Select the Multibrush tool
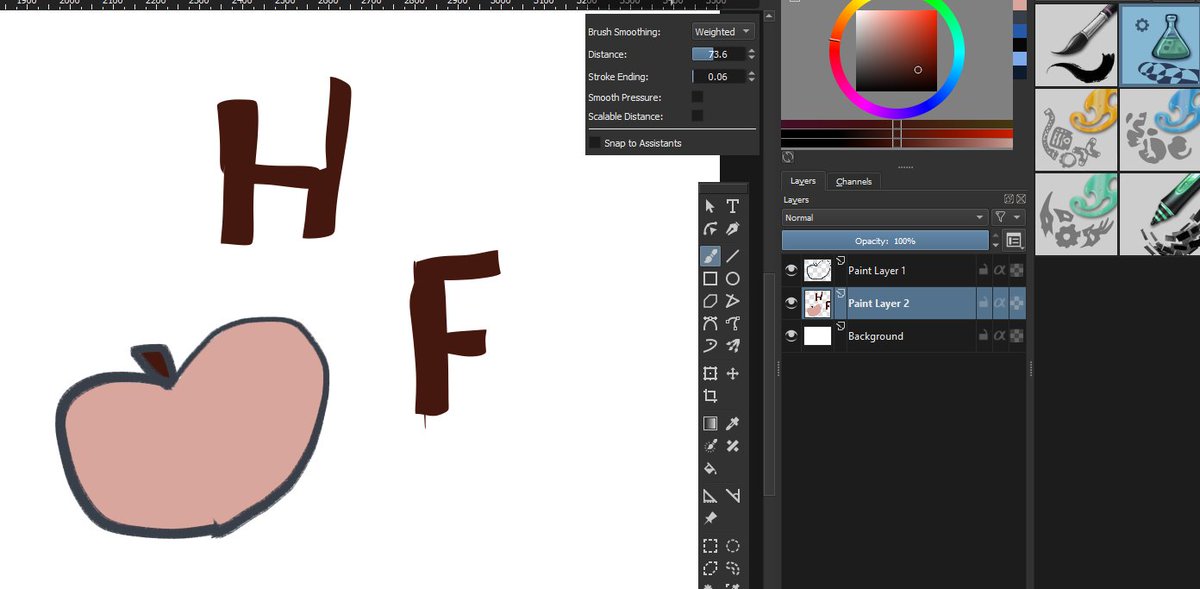Screen dimensions: 1200x589 pyautogui.click(x=733, y=346)
